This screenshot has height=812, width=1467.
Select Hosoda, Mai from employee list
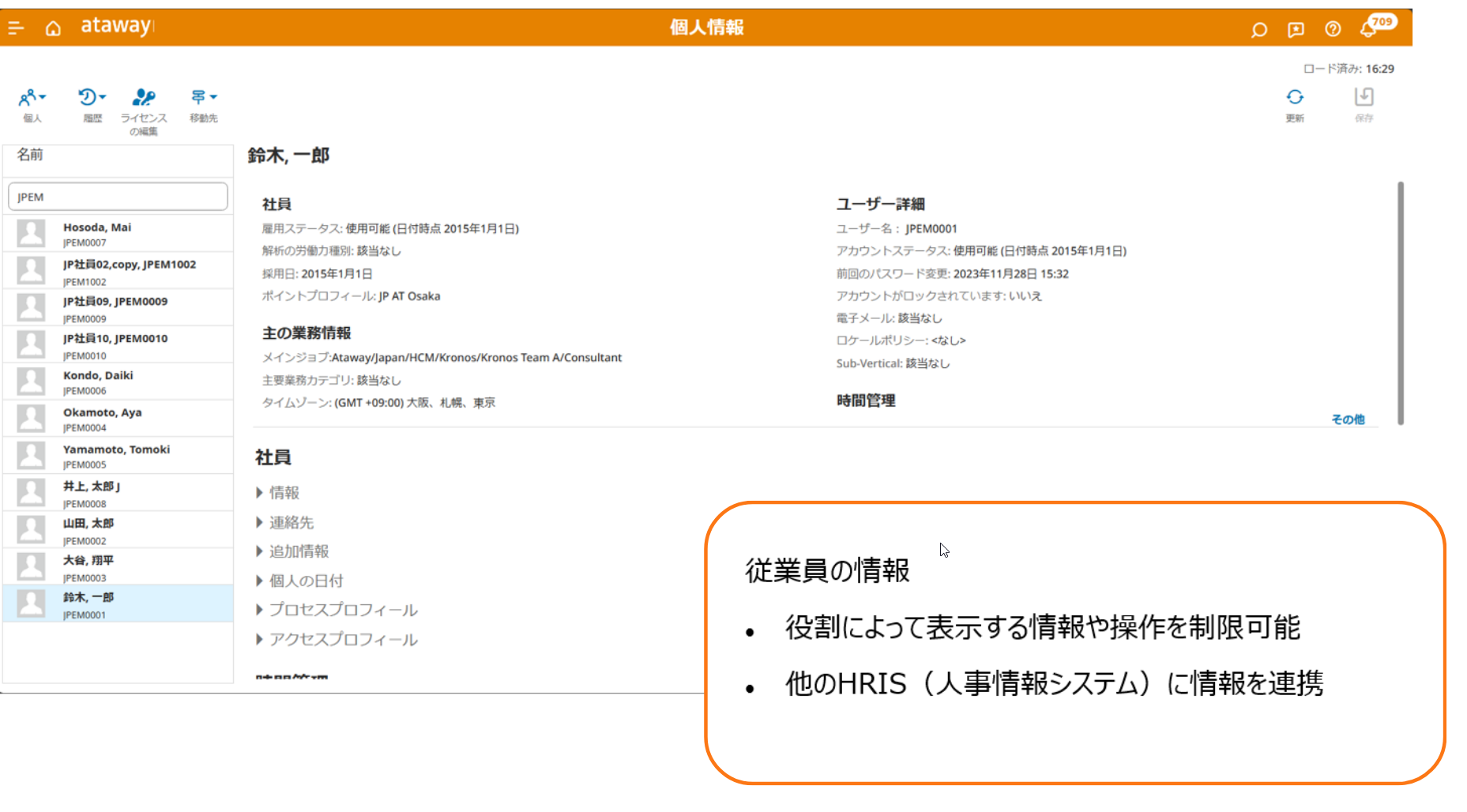pos(97,227)
